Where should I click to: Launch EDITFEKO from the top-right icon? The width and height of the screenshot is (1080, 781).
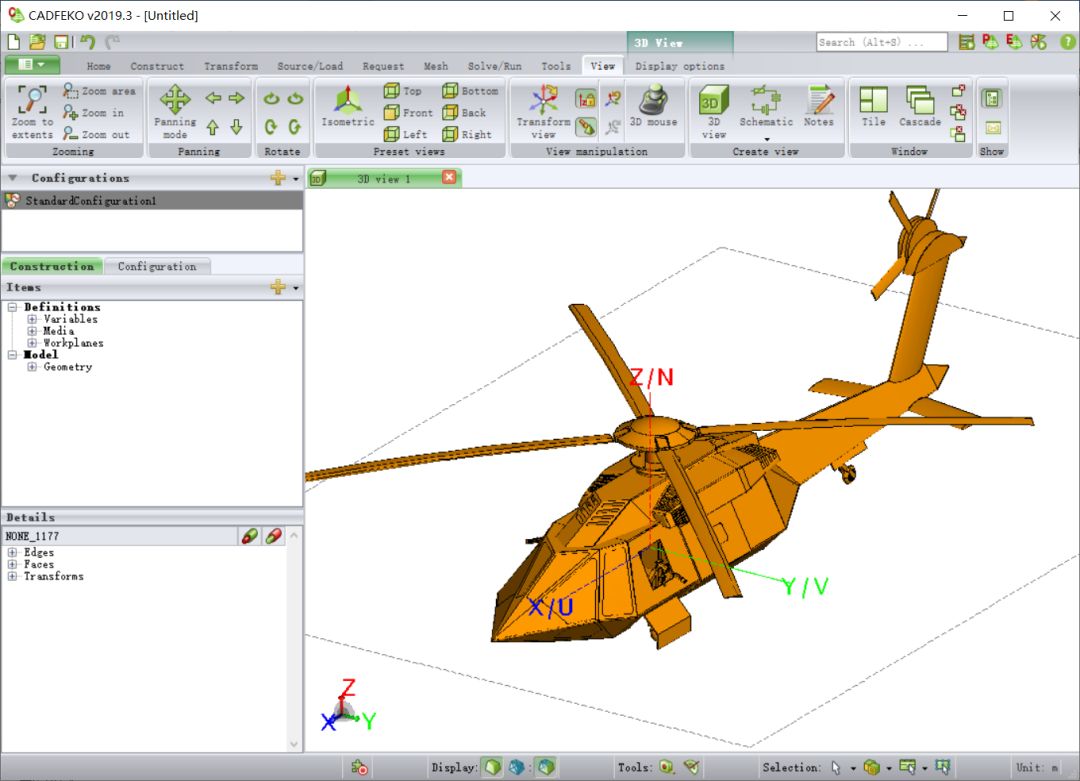pos(1014,42)
